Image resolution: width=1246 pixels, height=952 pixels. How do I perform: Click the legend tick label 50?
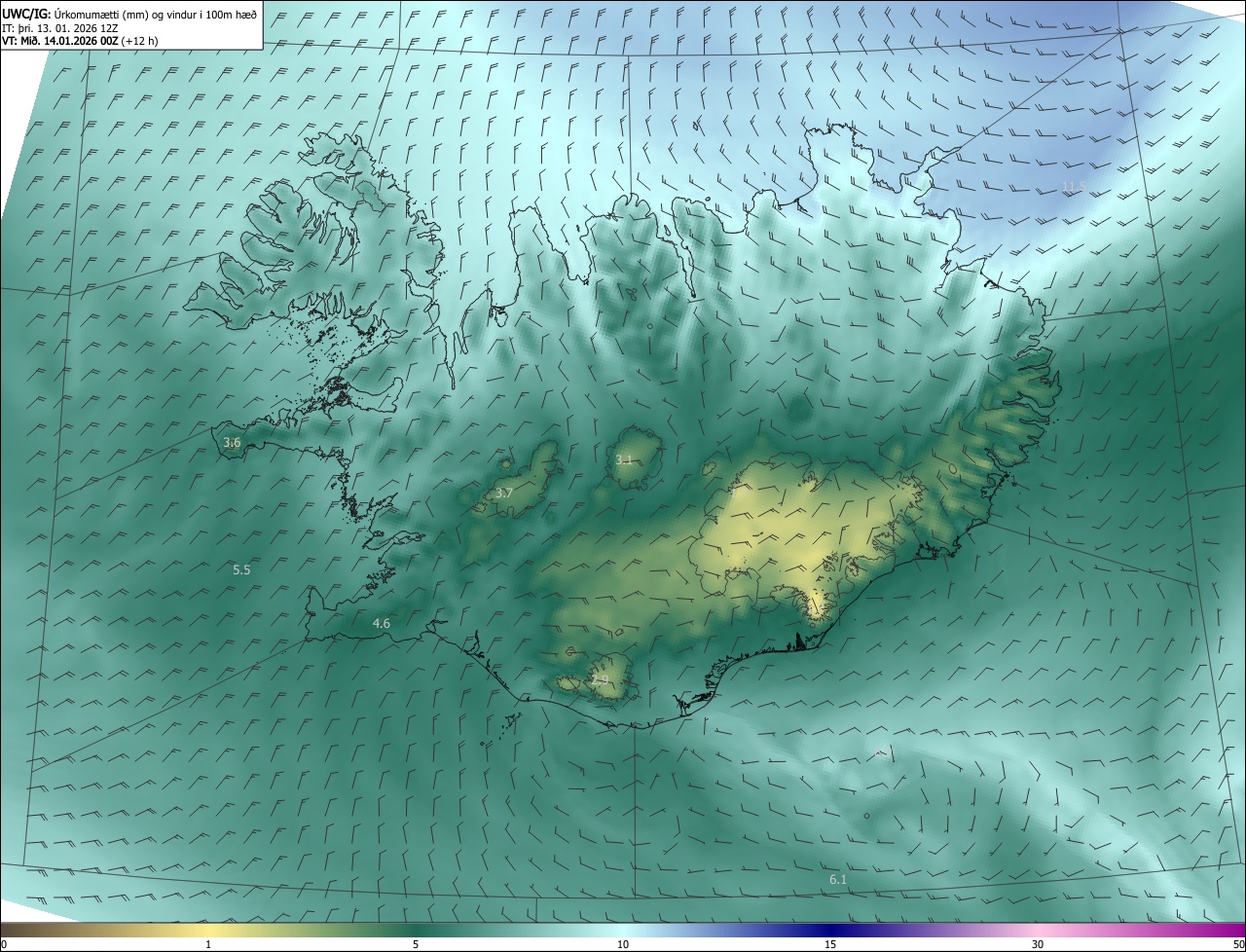click(x=1238, y=944)
